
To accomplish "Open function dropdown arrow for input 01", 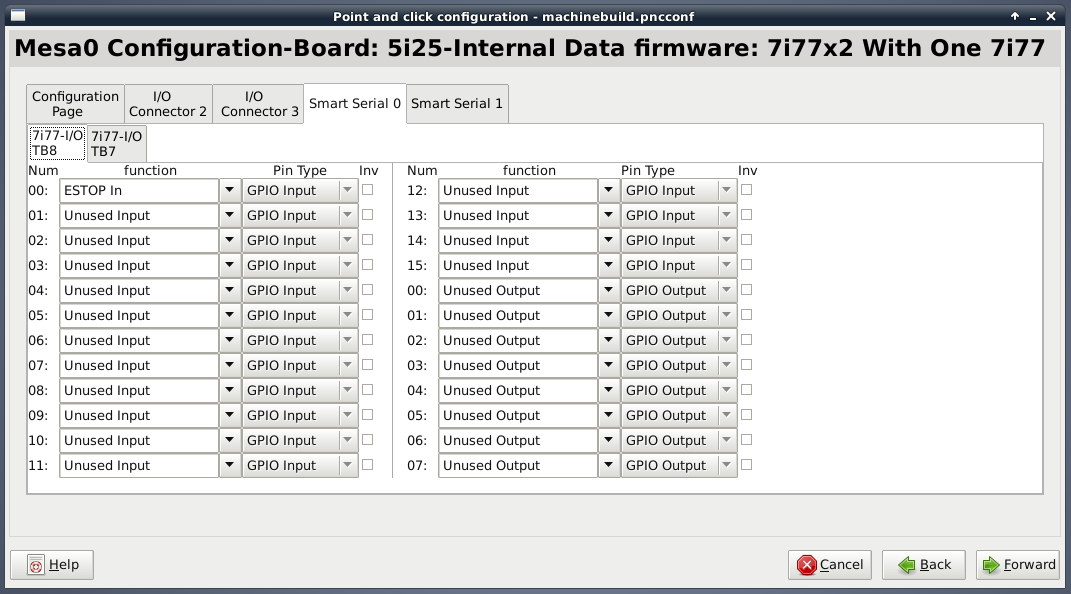I will [x=230, y=216].
